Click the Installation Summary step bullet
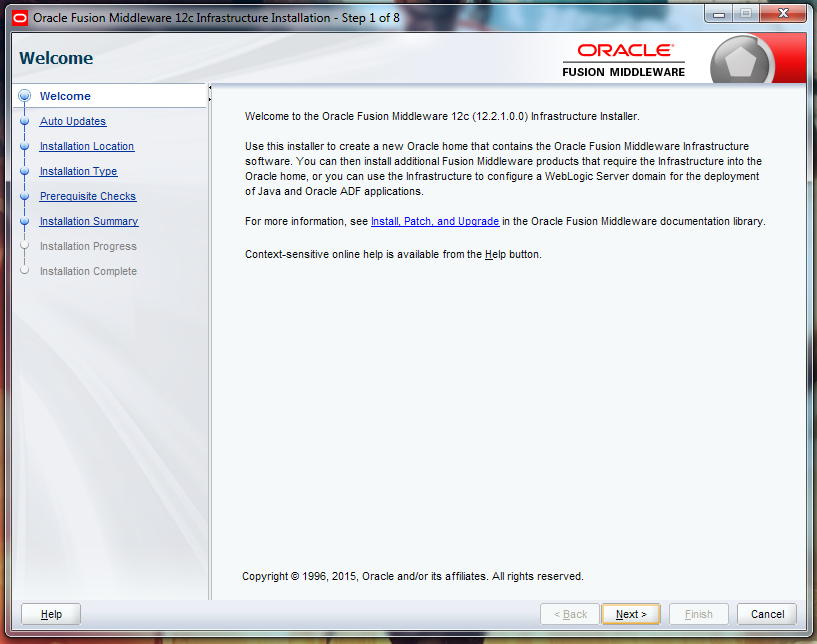 pyautogui.click(x=24, y=221)
